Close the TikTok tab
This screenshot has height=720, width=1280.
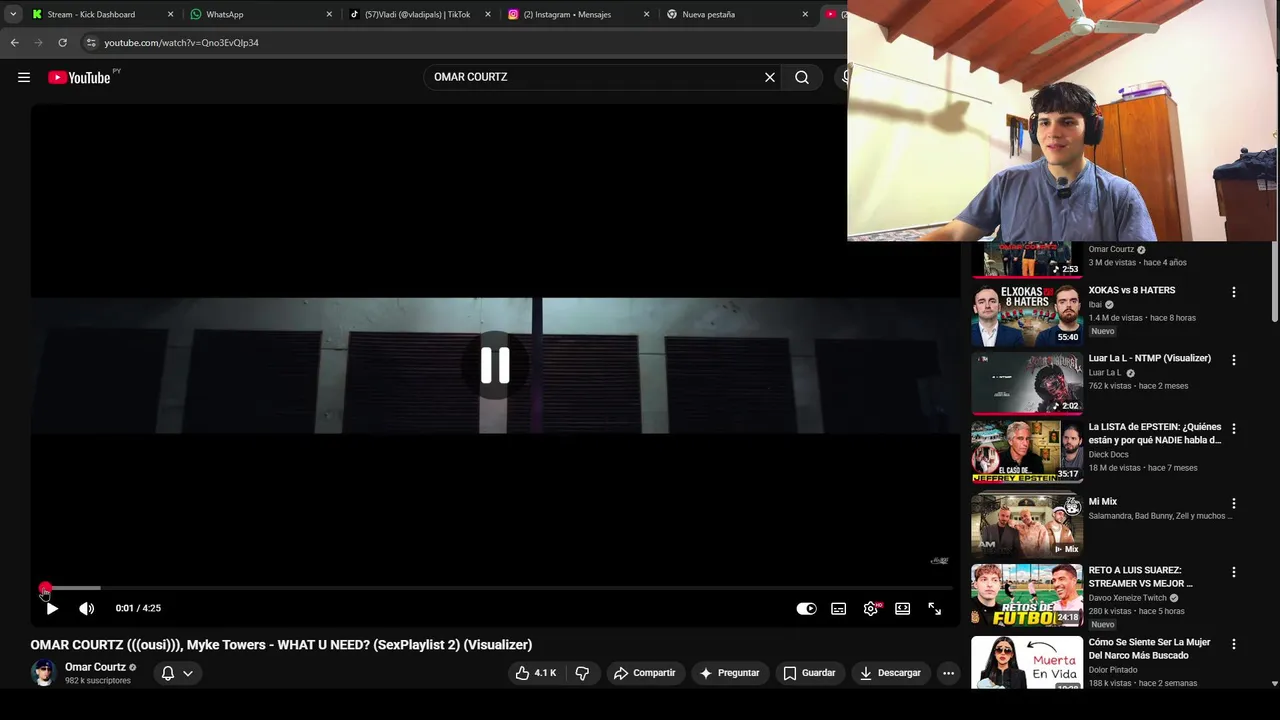(x=488, y=14)
